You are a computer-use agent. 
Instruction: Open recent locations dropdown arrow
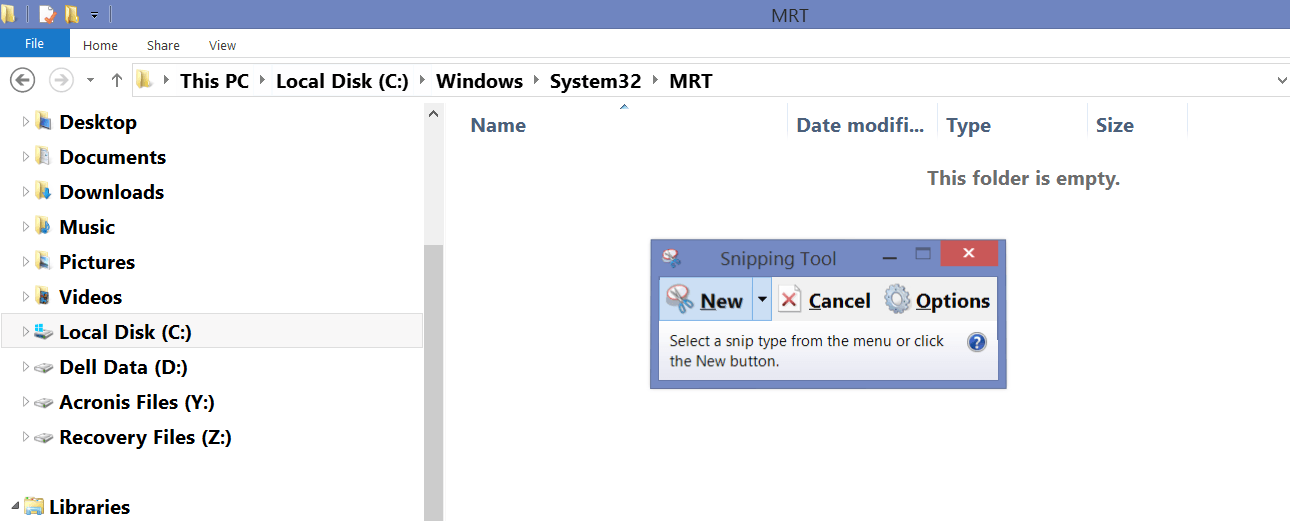[91, 80]
